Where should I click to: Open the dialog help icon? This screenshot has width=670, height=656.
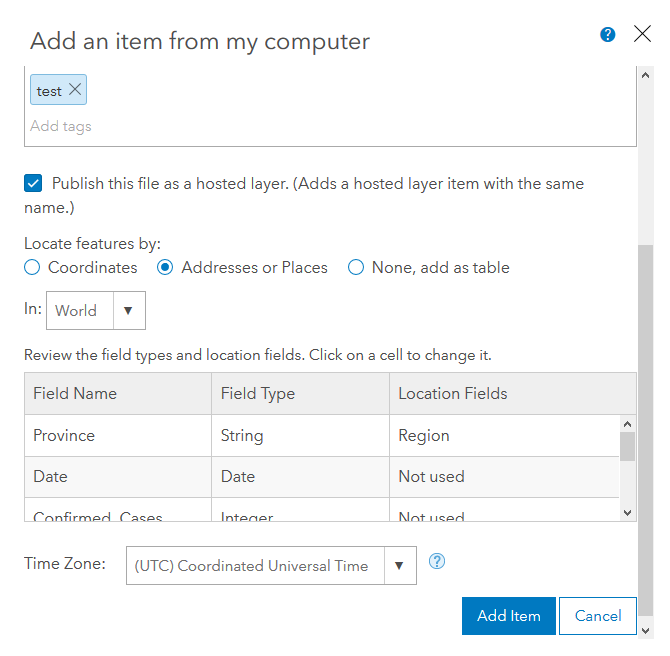click(608, 35)
